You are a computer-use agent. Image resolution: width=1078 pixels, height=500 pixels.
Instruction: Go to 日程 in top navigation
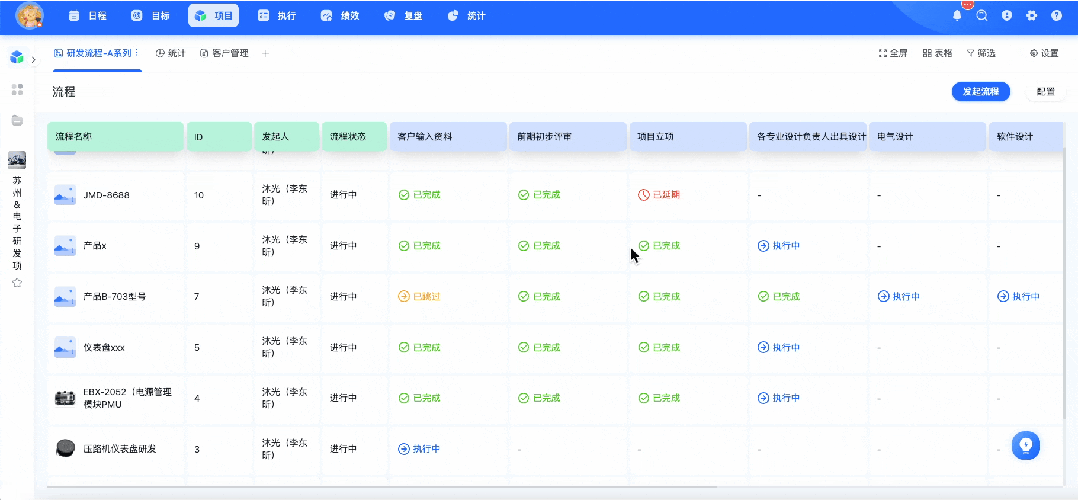[89, 15]
